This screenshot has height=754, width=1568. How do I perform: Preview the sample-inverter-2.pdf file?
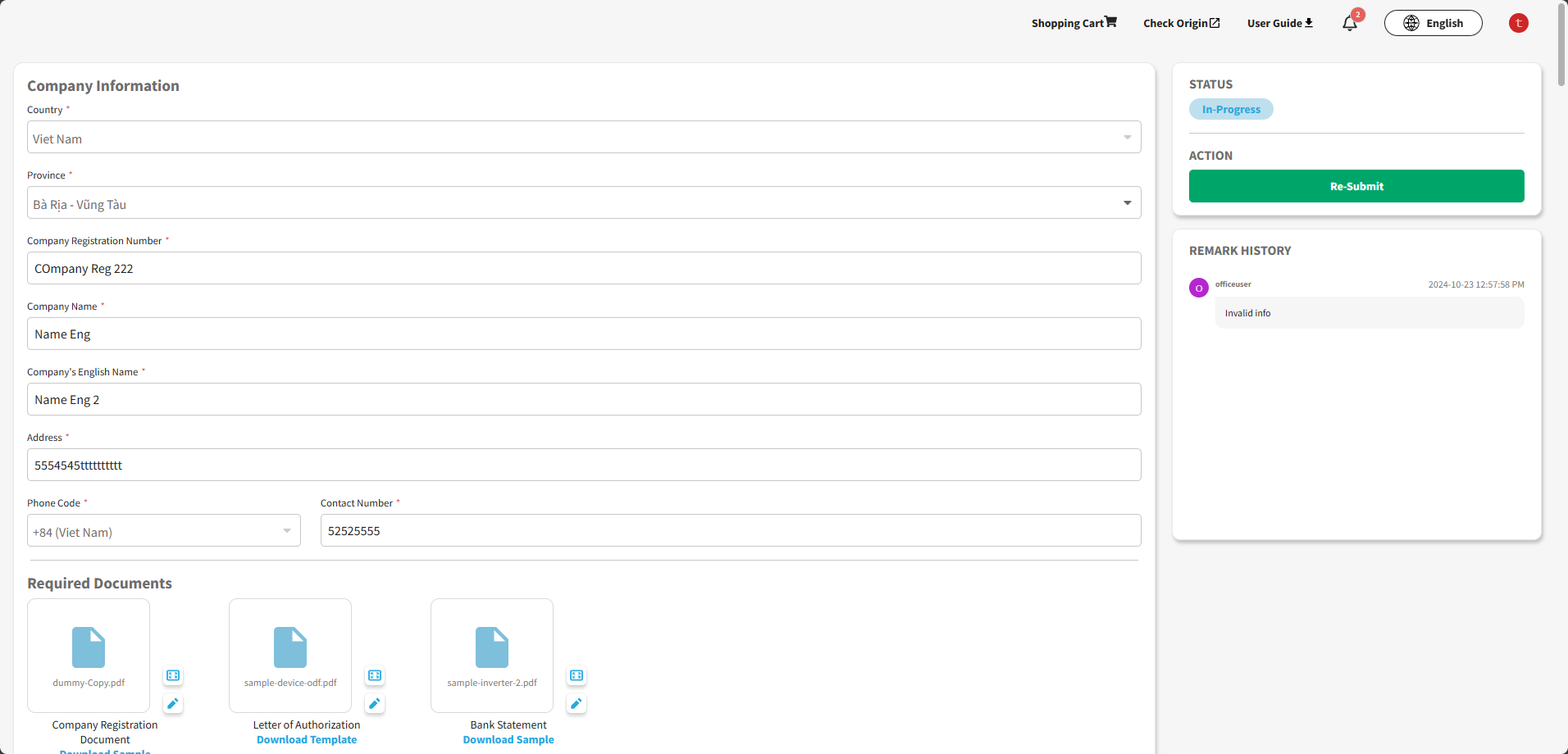click(577, 675)
